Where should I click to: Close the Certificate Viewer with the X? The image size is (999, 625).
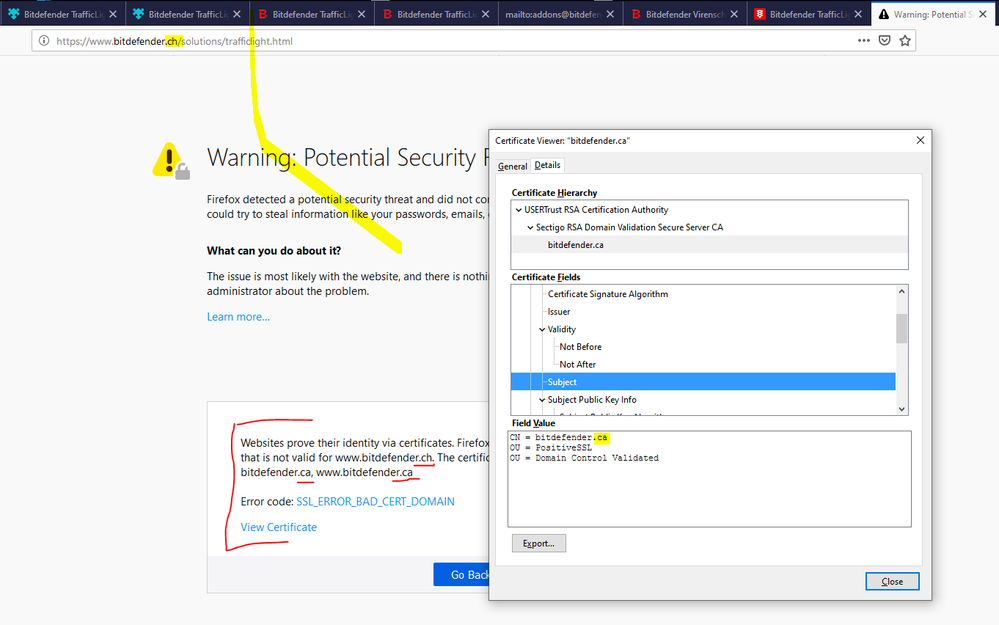coord(920,140)
